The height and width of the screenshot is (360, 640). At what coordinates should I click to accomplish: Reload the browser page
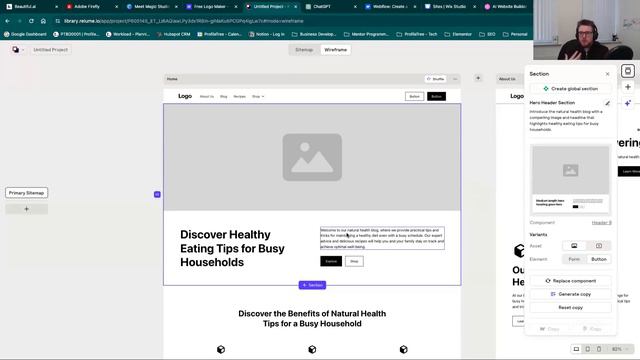tap(31, 21)
